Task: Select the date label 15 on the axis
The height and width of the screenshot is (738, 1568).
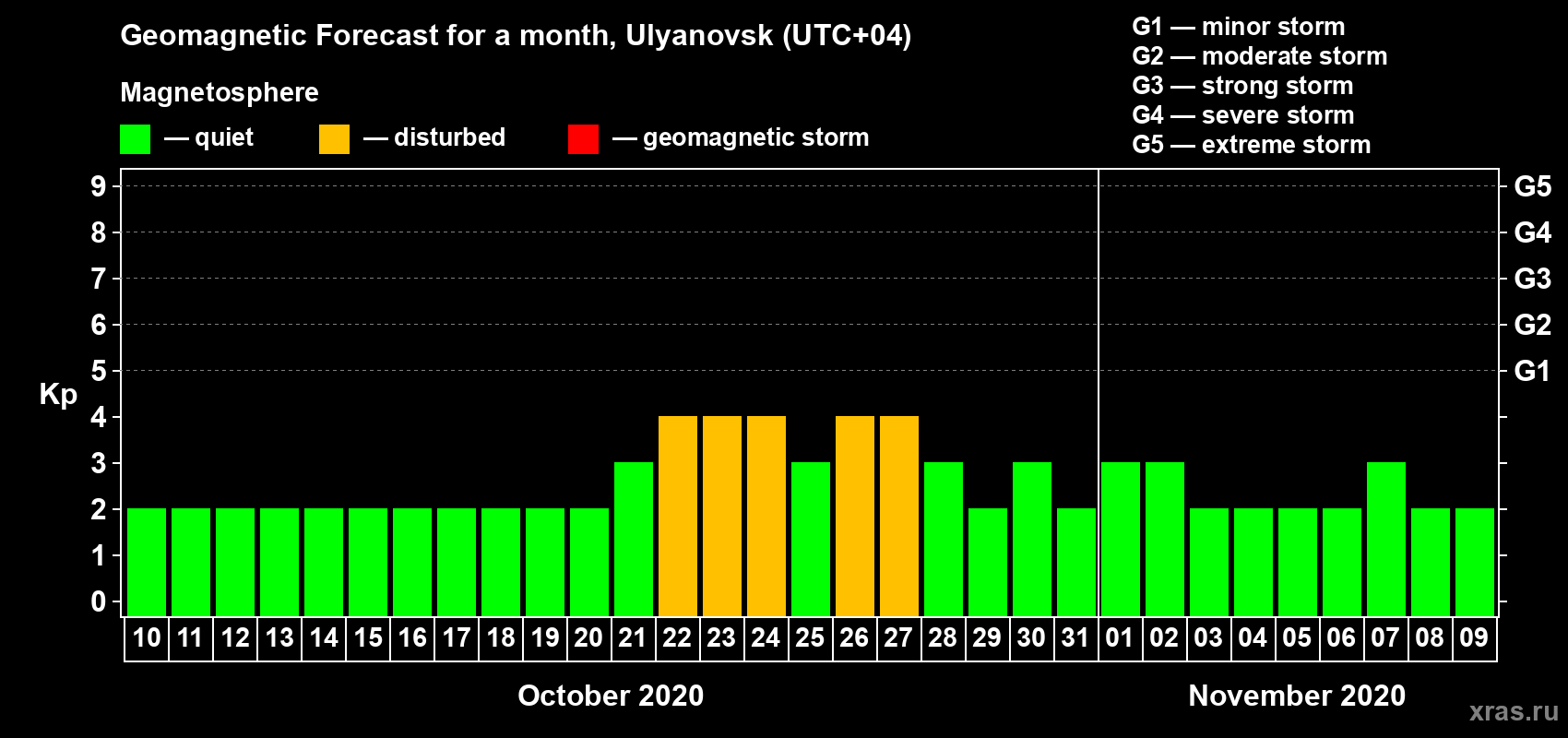Action: (x=368, y=637)
